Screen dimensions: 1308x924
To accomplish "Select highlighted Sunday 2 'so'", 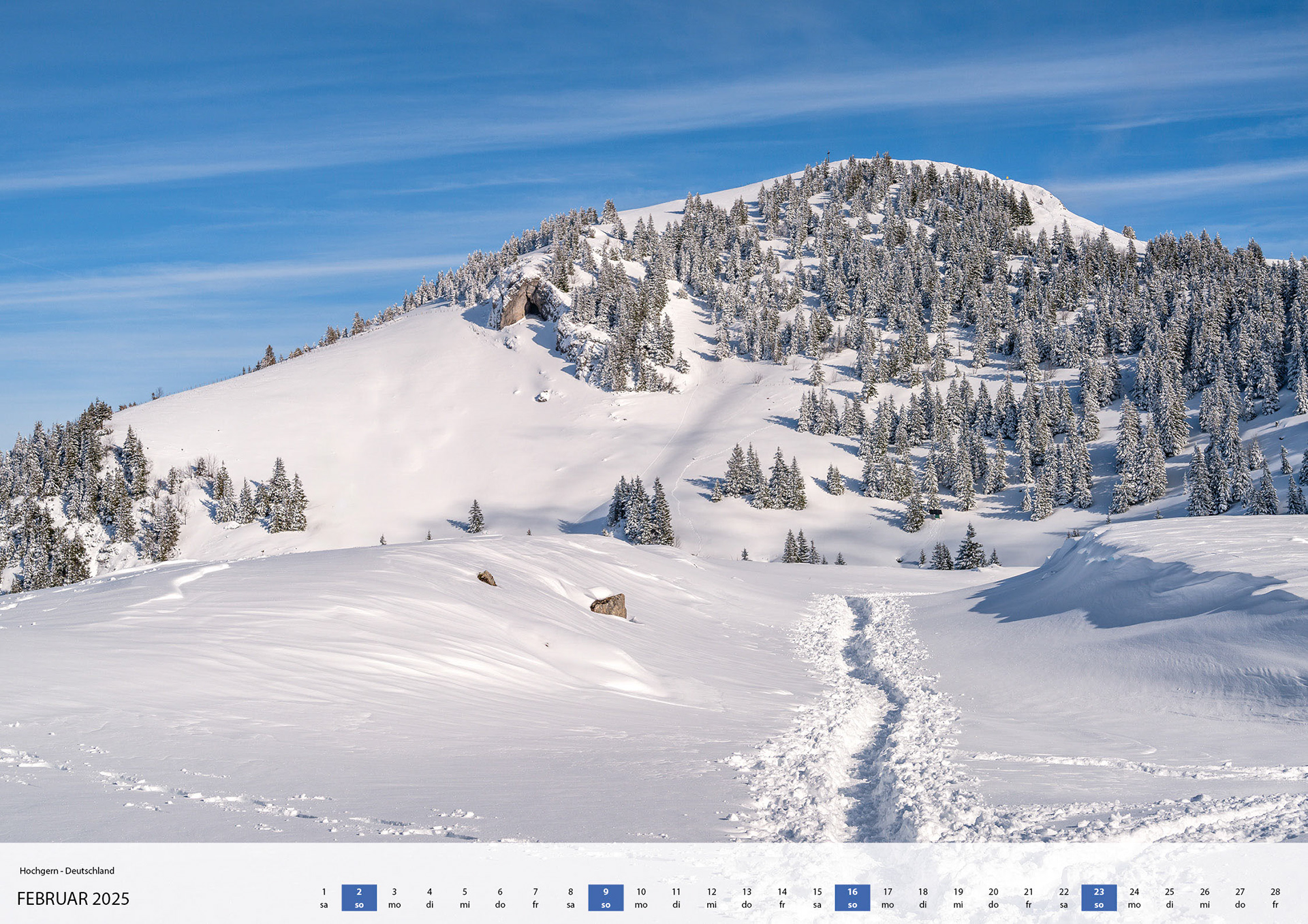I will (x=359, y=898).
